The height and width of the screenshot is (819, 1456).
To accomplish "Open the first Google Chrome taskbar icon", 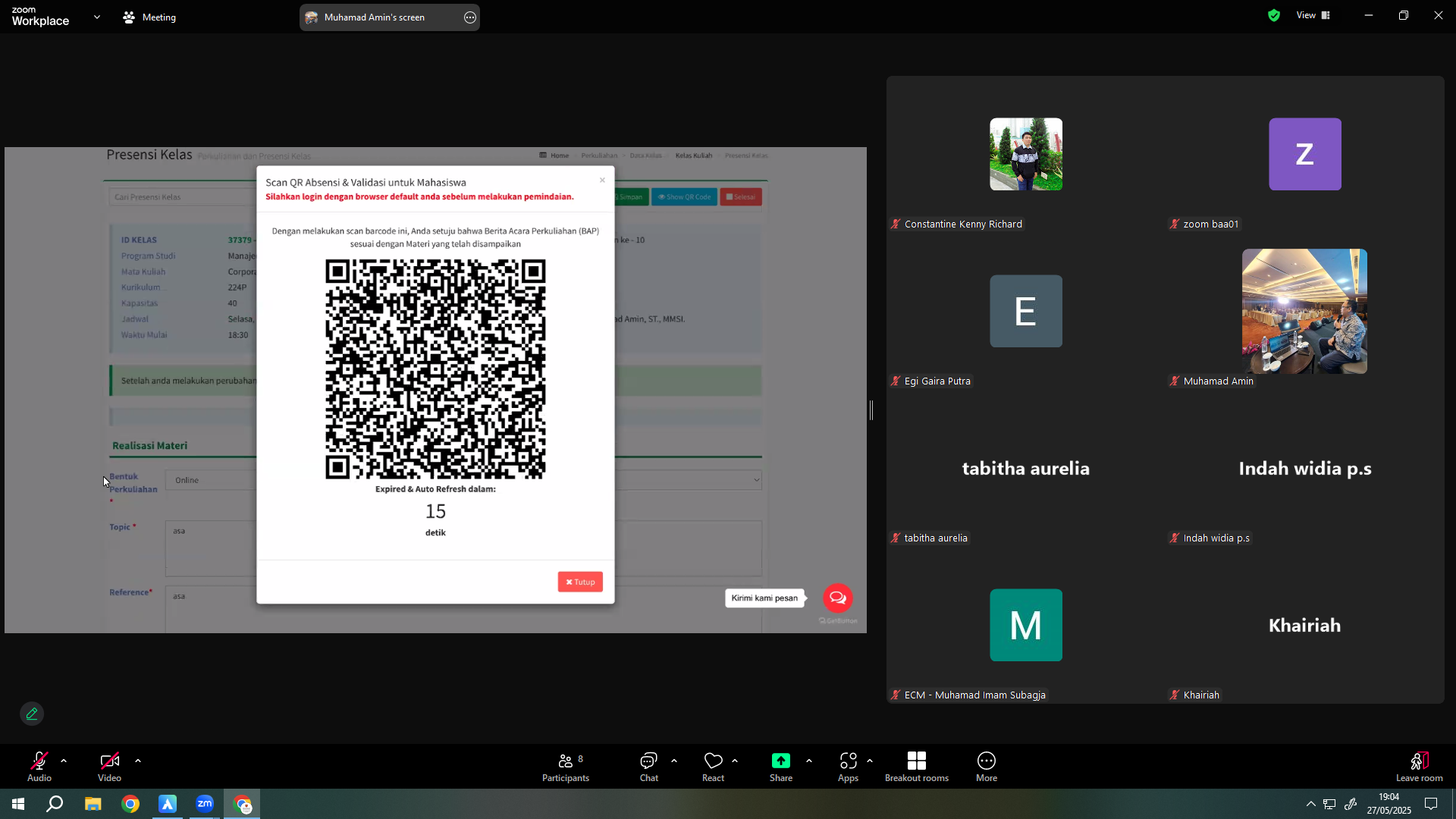I will coord(130,804).
